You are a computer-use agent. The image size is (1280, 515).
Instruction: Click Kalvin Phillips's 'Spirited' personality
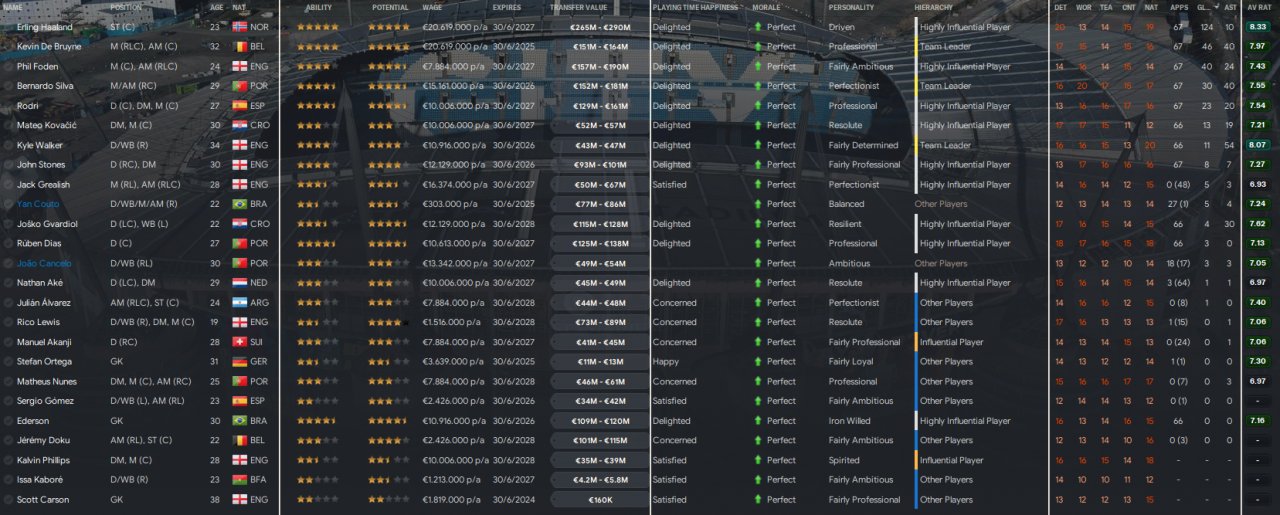tap(844, 460)
